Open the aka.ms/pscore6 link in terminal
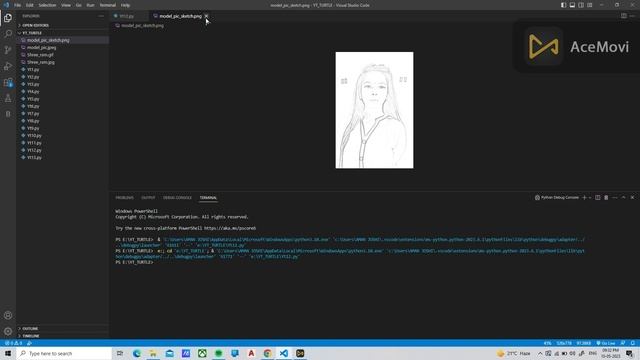The image size is (640, 360). tap(230, 228)
